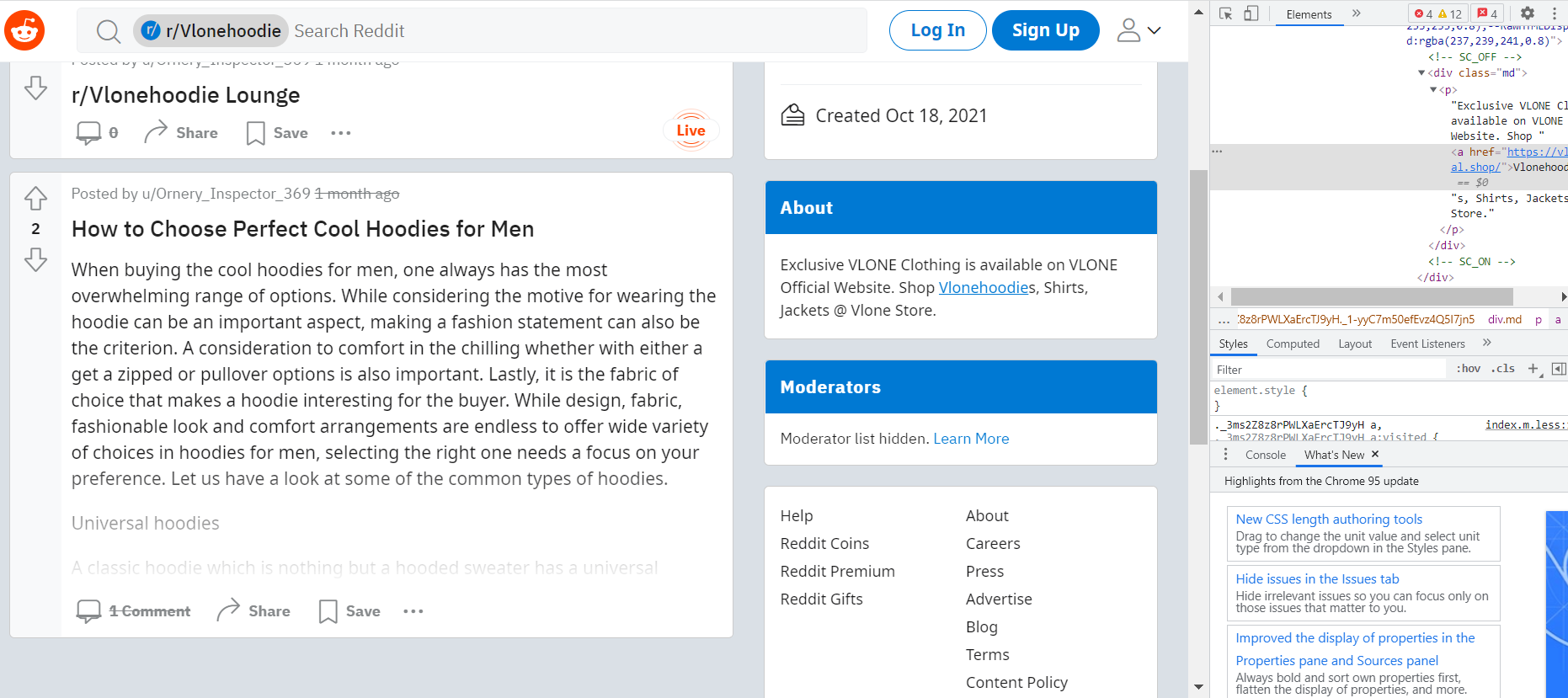
Task: Open the user account dropdown menu
Action: (1139, 31)
